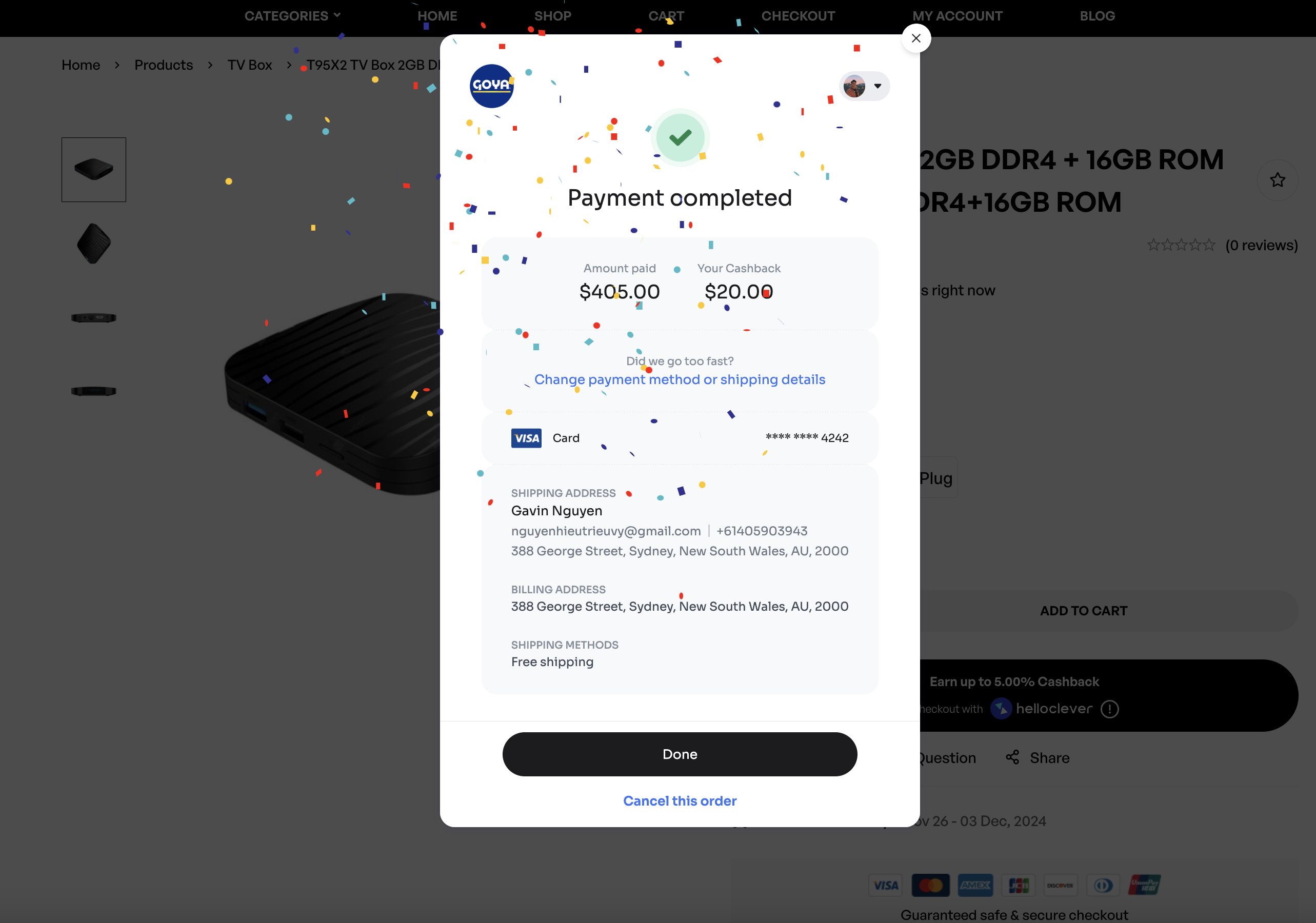Click the Mastercard payment icon

pyautogui.click(x=931, y=885)
